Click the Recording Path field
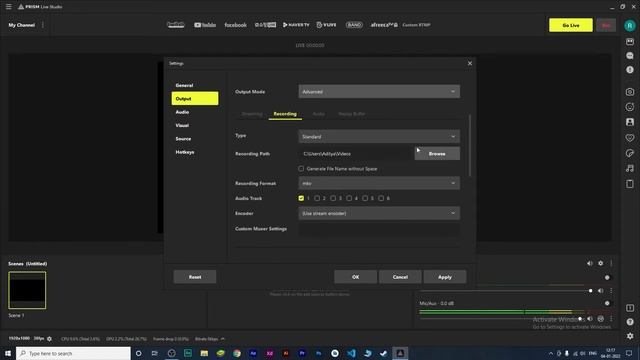The height and width of the screenshot is (360, 640). [356, 154]
